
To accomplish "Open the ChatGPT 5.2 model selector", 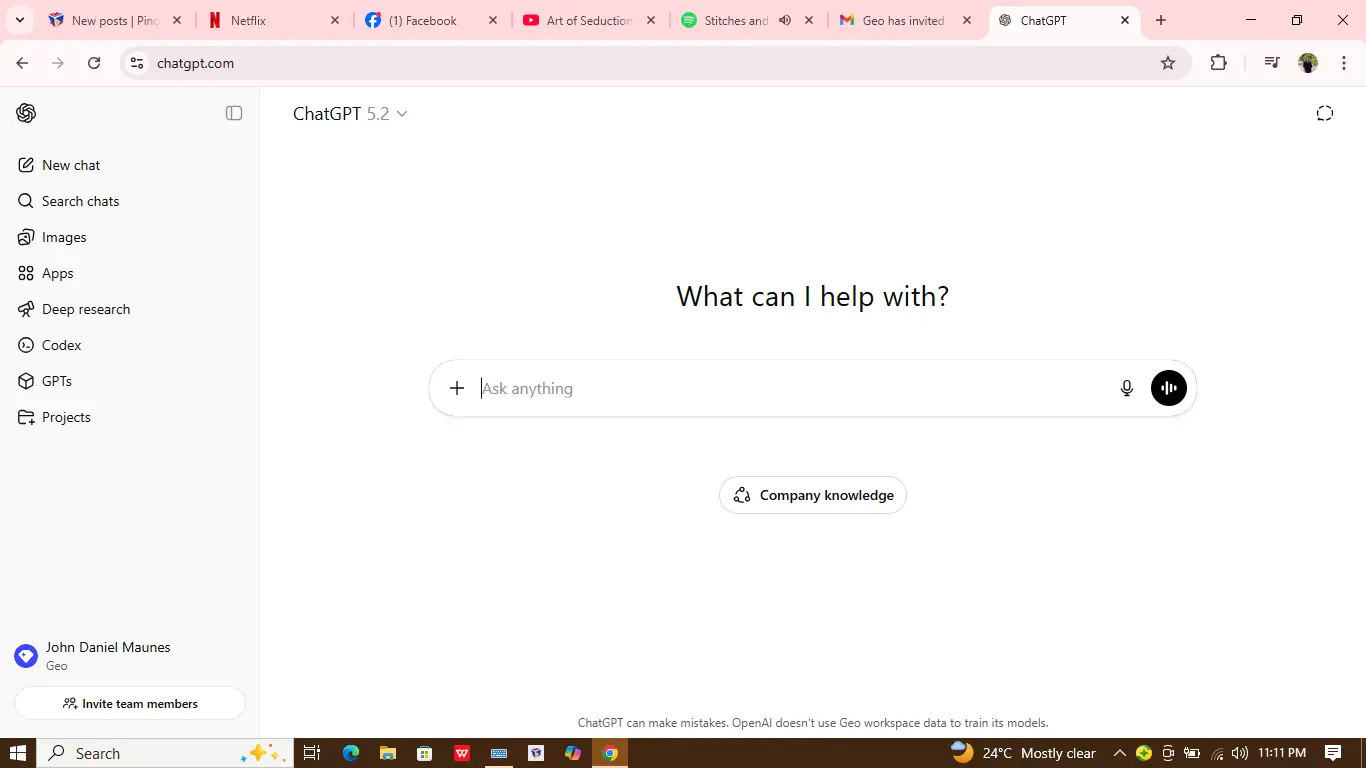I will point(350,114).
